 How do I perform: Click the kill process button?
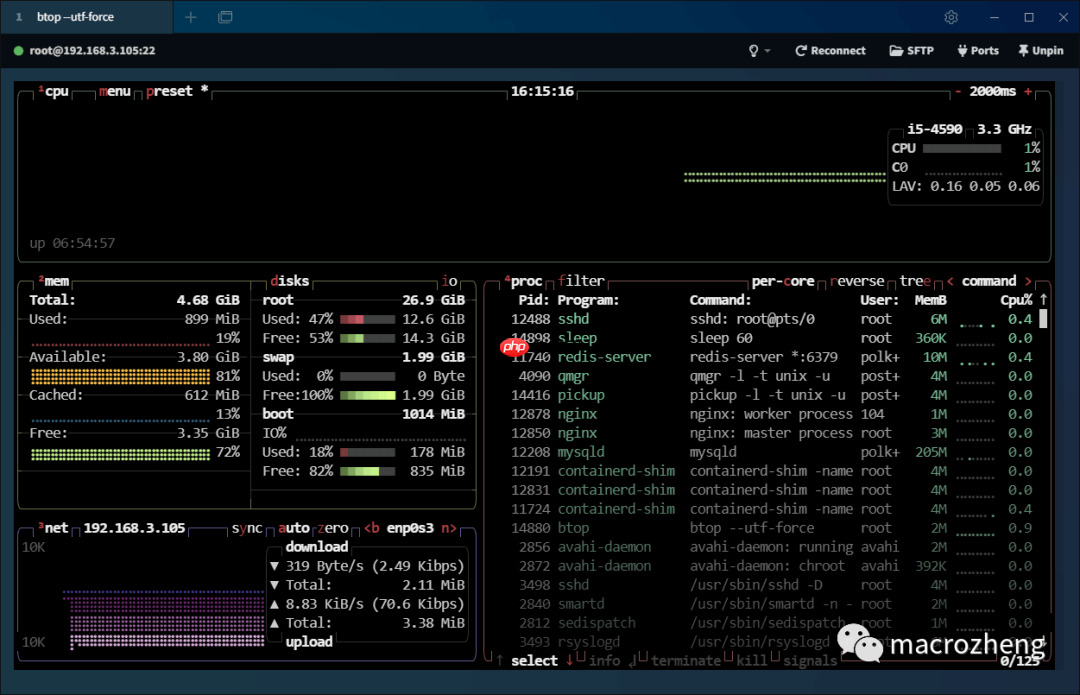point(751,660)
